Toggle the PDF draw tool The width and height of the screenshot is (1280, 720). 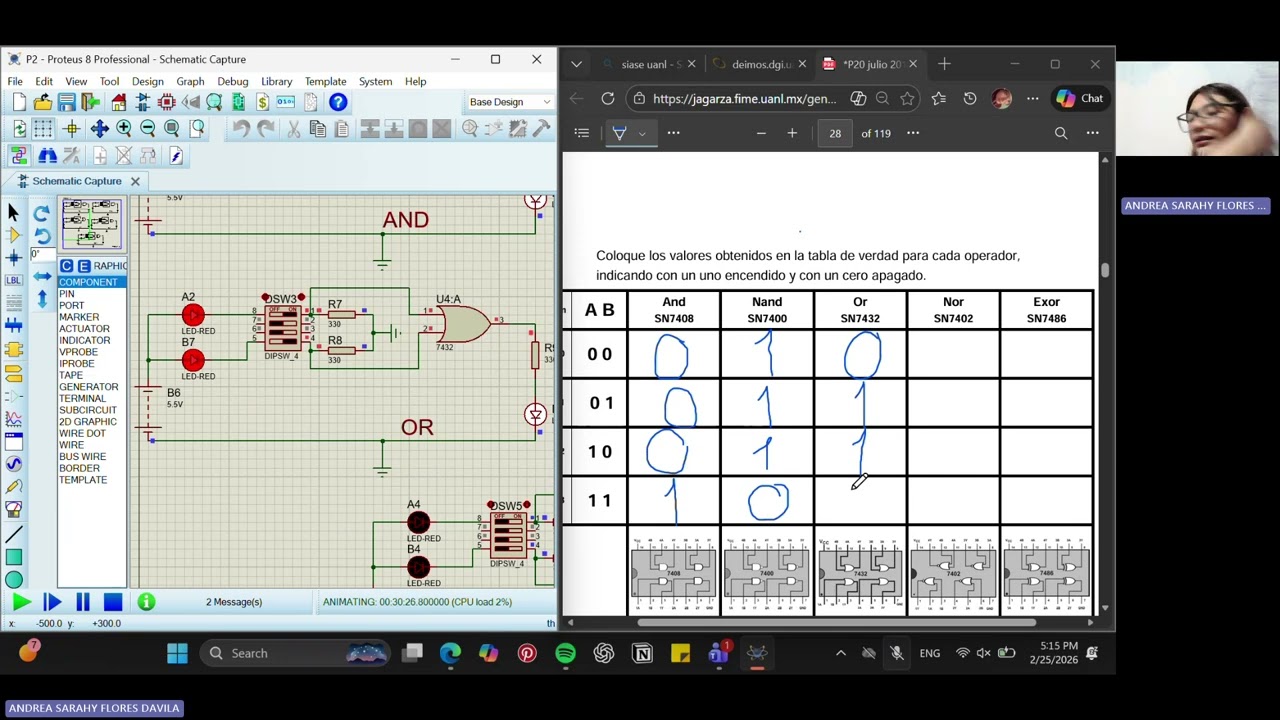tap(620, 133)
